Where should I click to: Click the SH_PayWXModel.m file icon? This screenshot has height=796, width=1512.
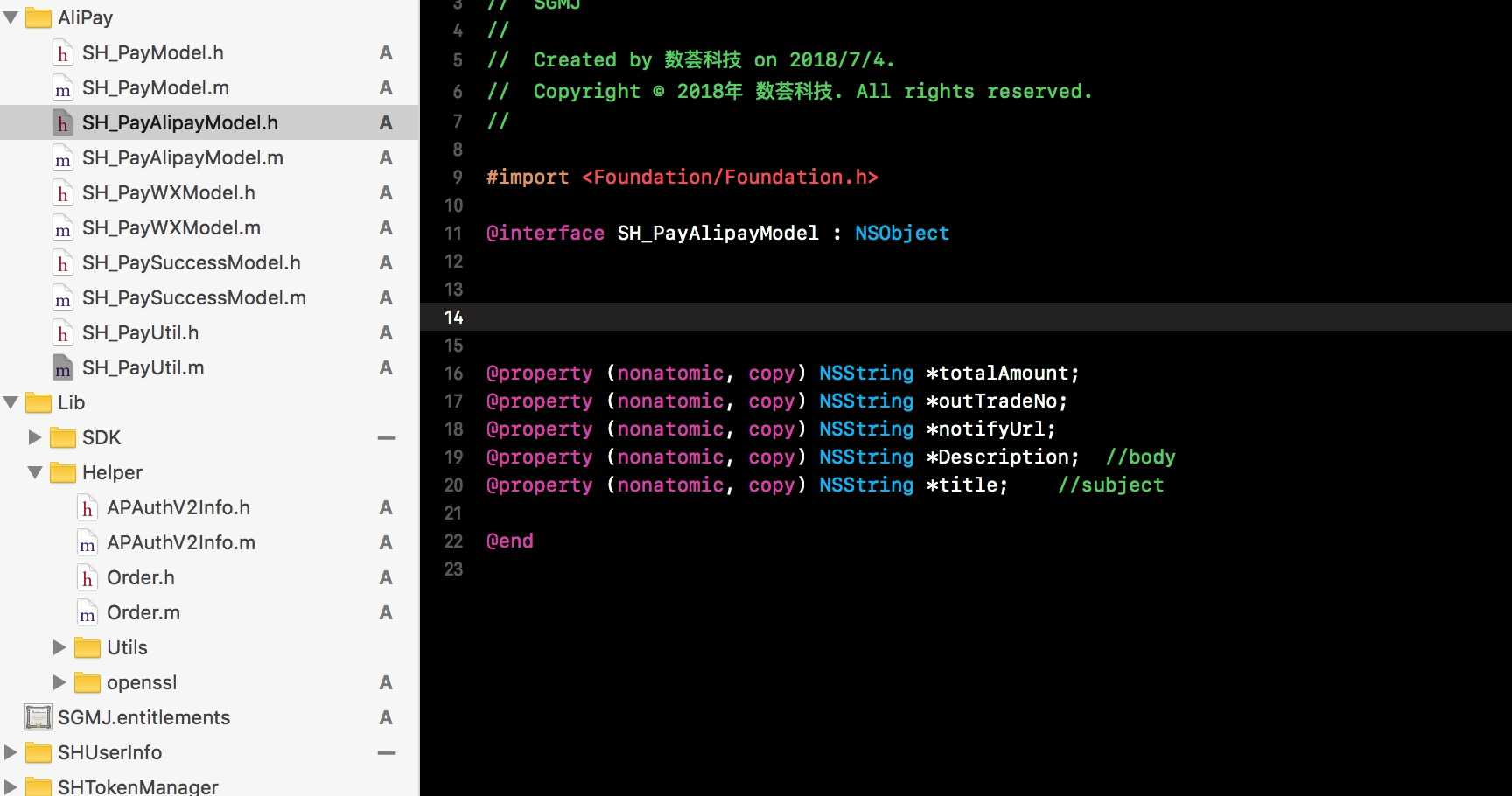click(x=63, y=228)
